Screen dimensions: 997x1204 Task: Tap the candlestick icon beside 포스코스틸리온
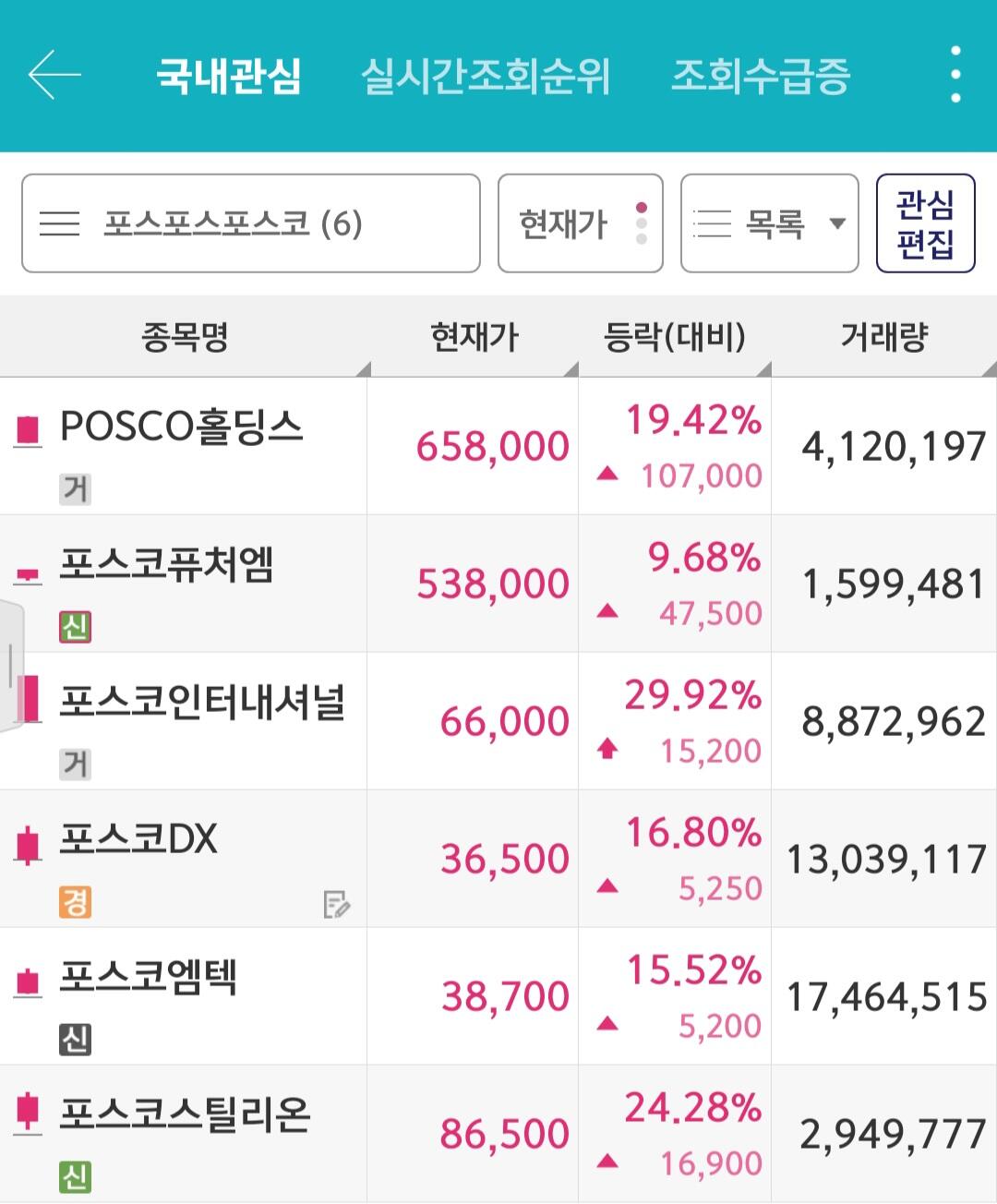(x=28, y=1113)
